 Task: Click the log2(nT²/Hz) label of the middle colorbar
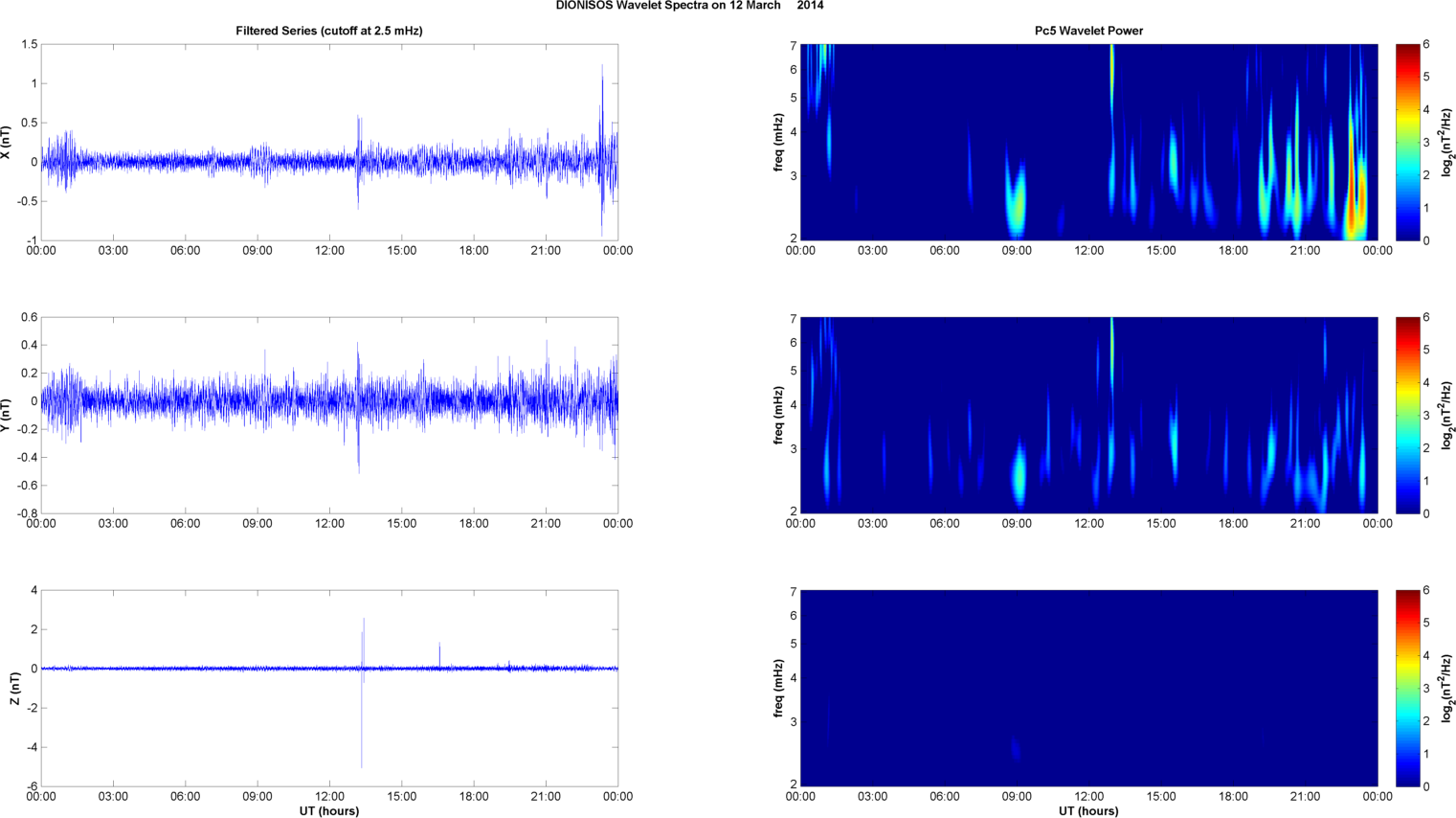(x=1447, y=416)
